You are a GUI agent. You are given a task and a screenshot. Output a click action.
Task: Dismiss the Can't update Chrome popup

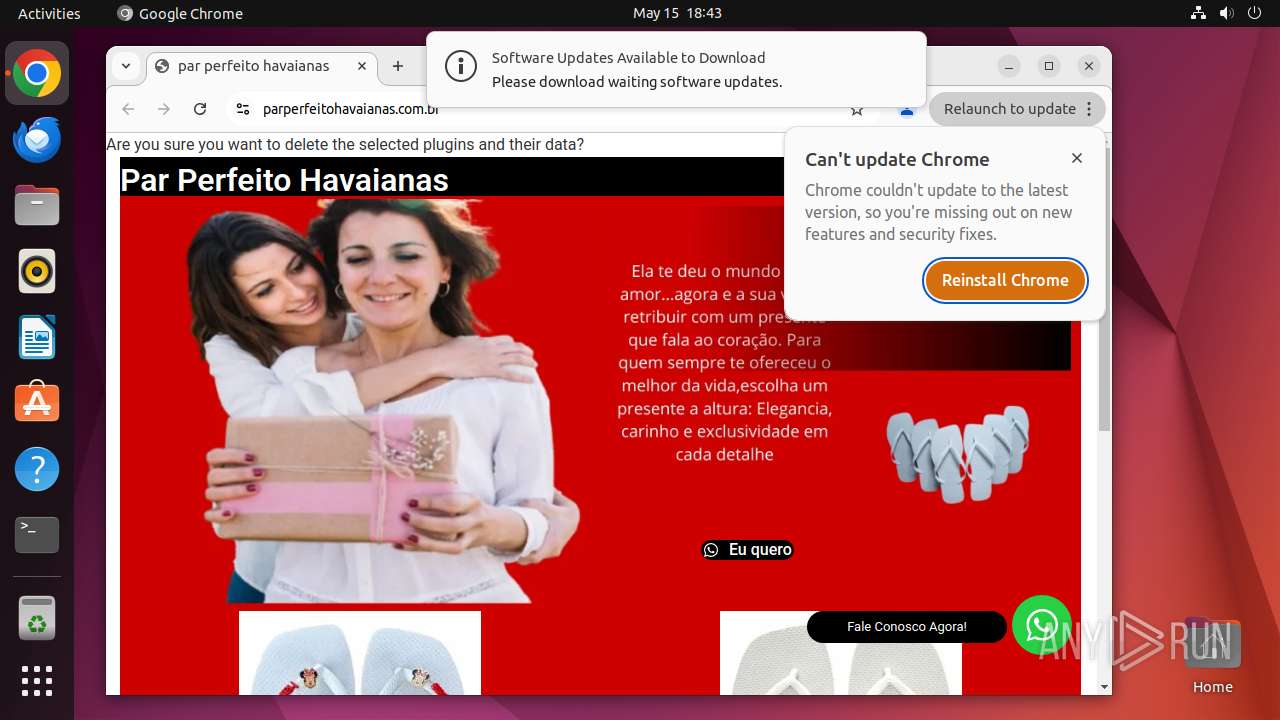tap(1077, 158)
